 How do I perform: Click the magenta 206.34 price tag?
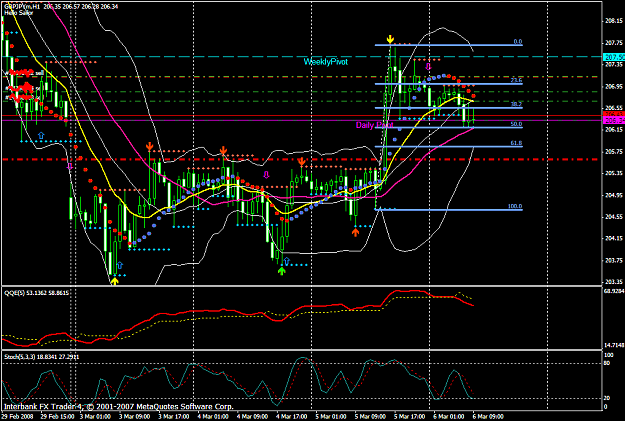point(614,120)
